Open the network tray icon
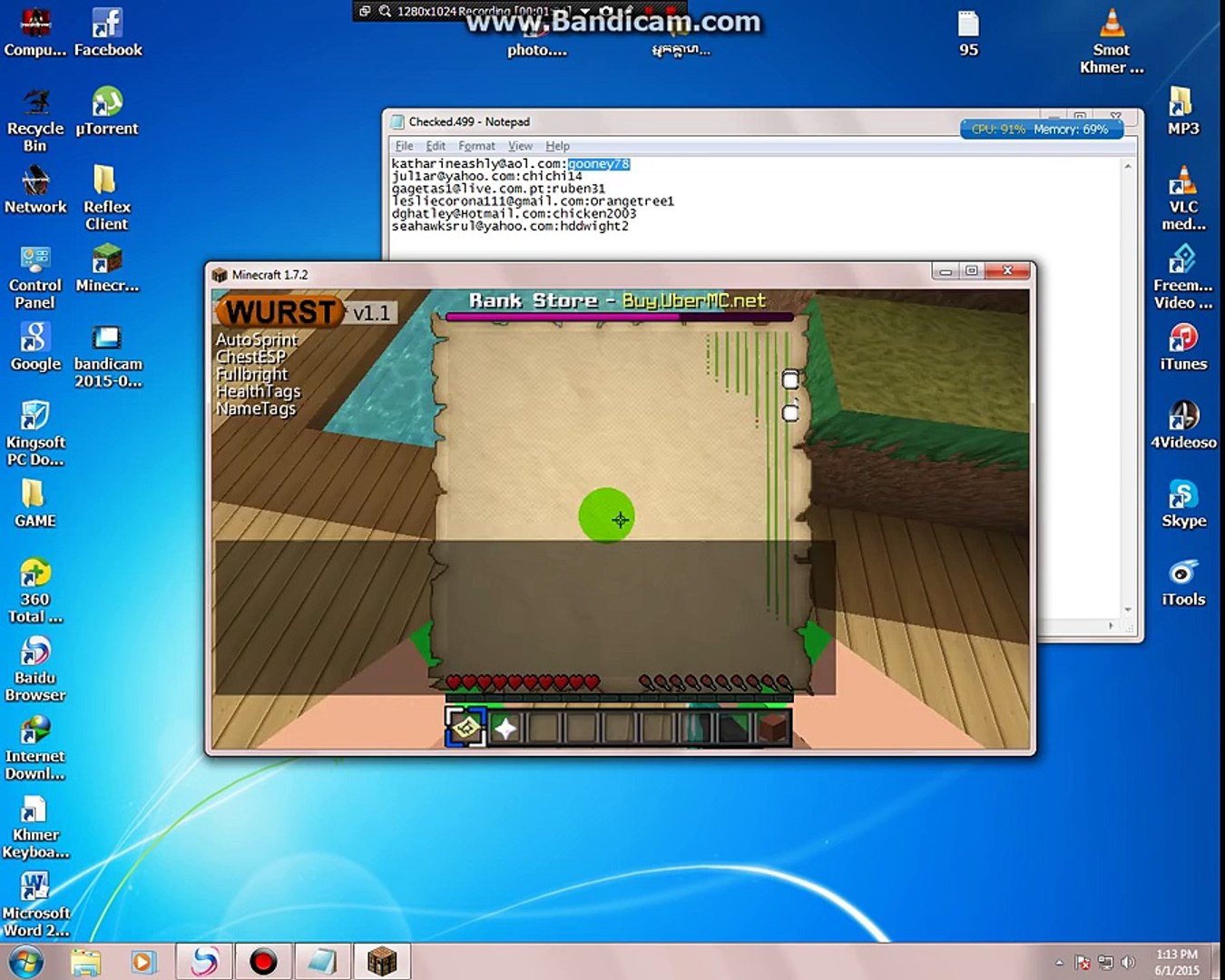The width and height of the screenshot is (1225, 980). [1105, 963]
